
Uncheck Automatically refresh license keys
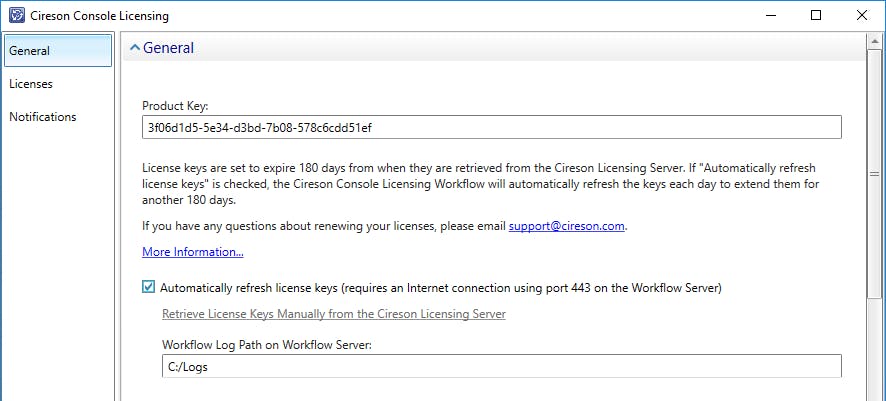point(149,288)
